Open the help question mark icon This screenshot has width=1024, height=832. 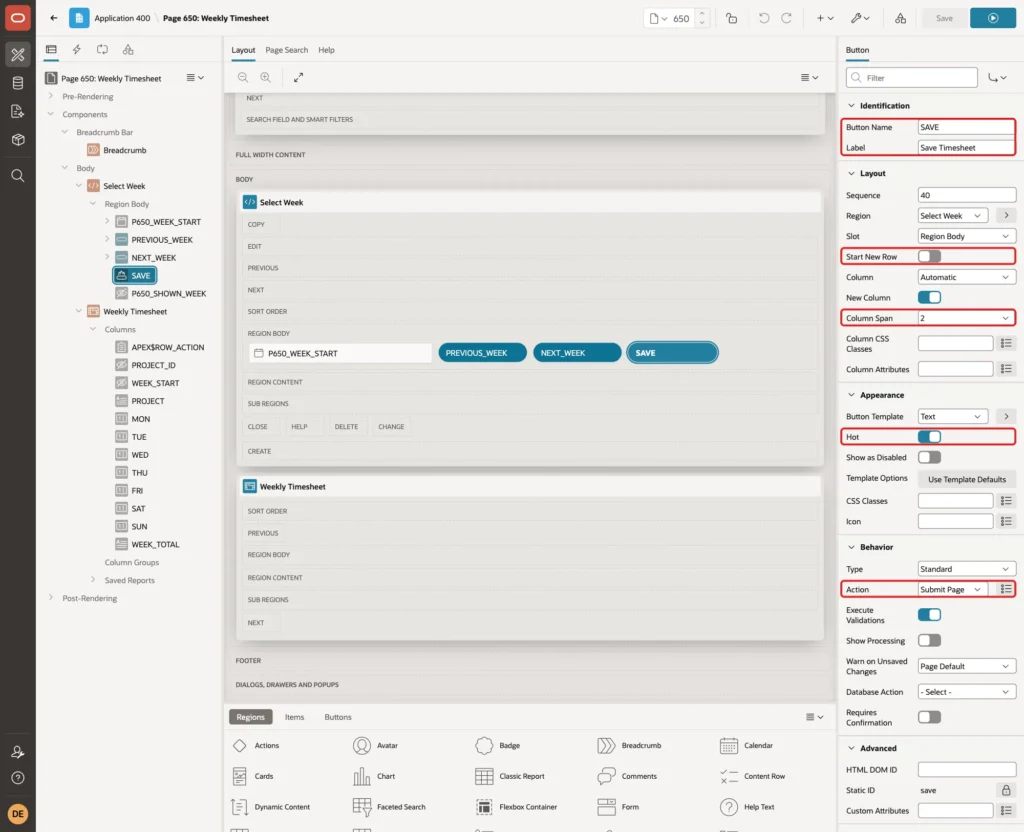[18, 778]
